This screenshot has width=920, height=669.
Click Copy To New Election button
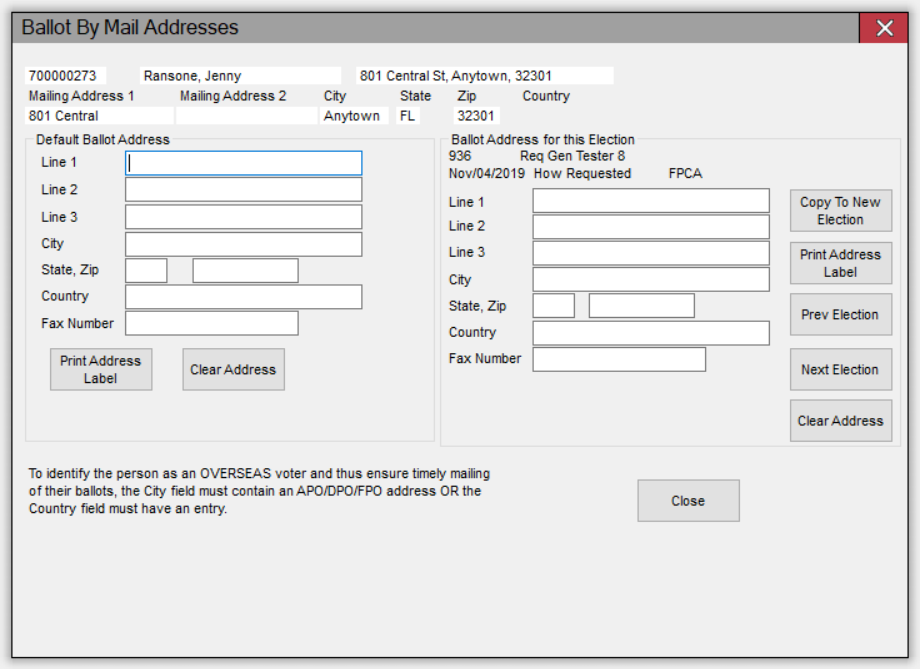841,211
